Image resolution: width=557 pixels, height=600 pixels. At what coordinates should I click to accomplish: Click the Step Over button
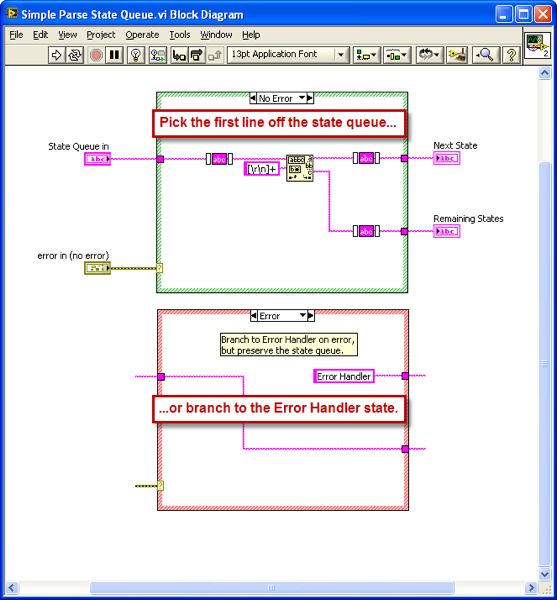(197, 55)
